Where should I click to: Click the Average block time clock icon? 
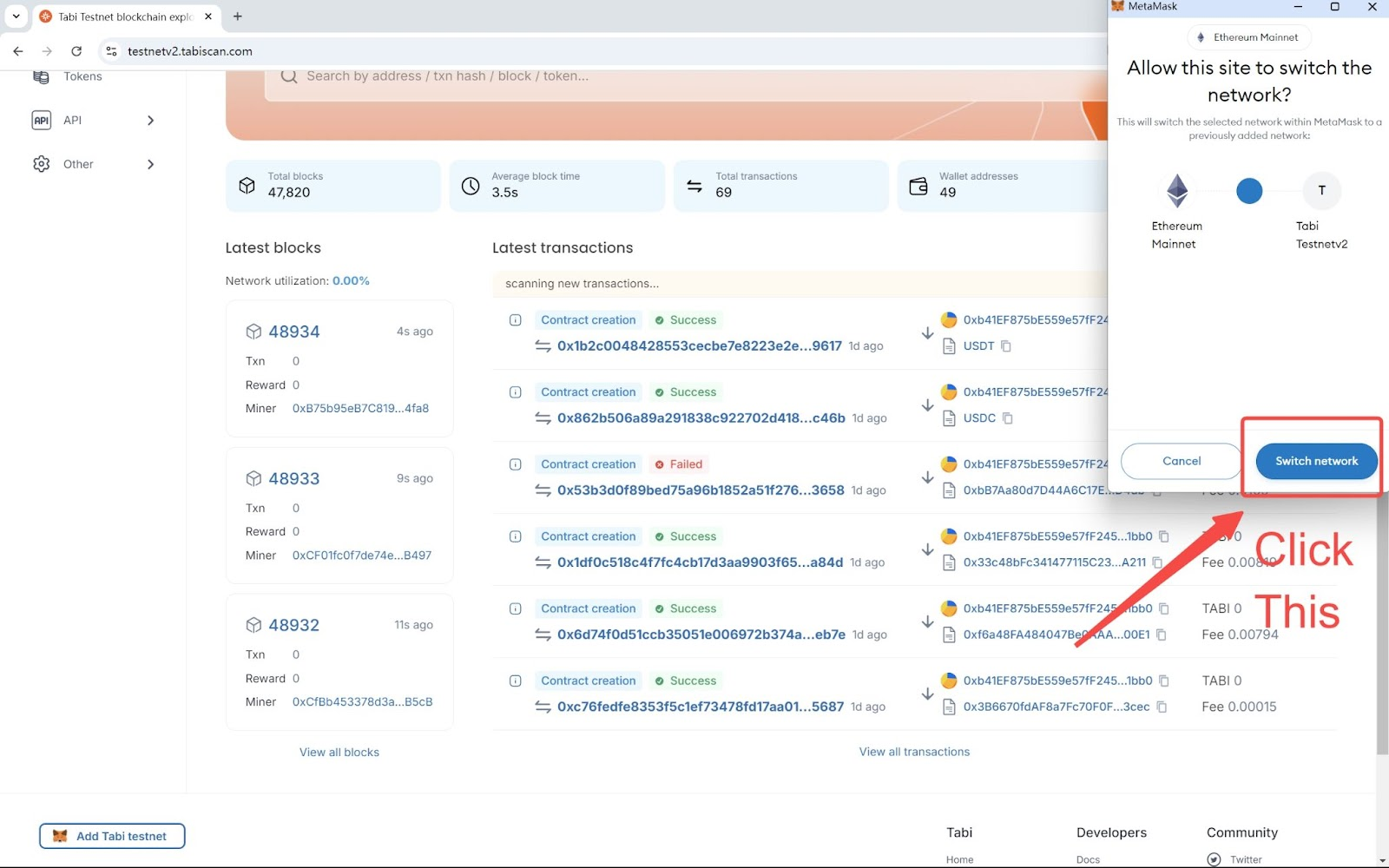coord(471,186)
